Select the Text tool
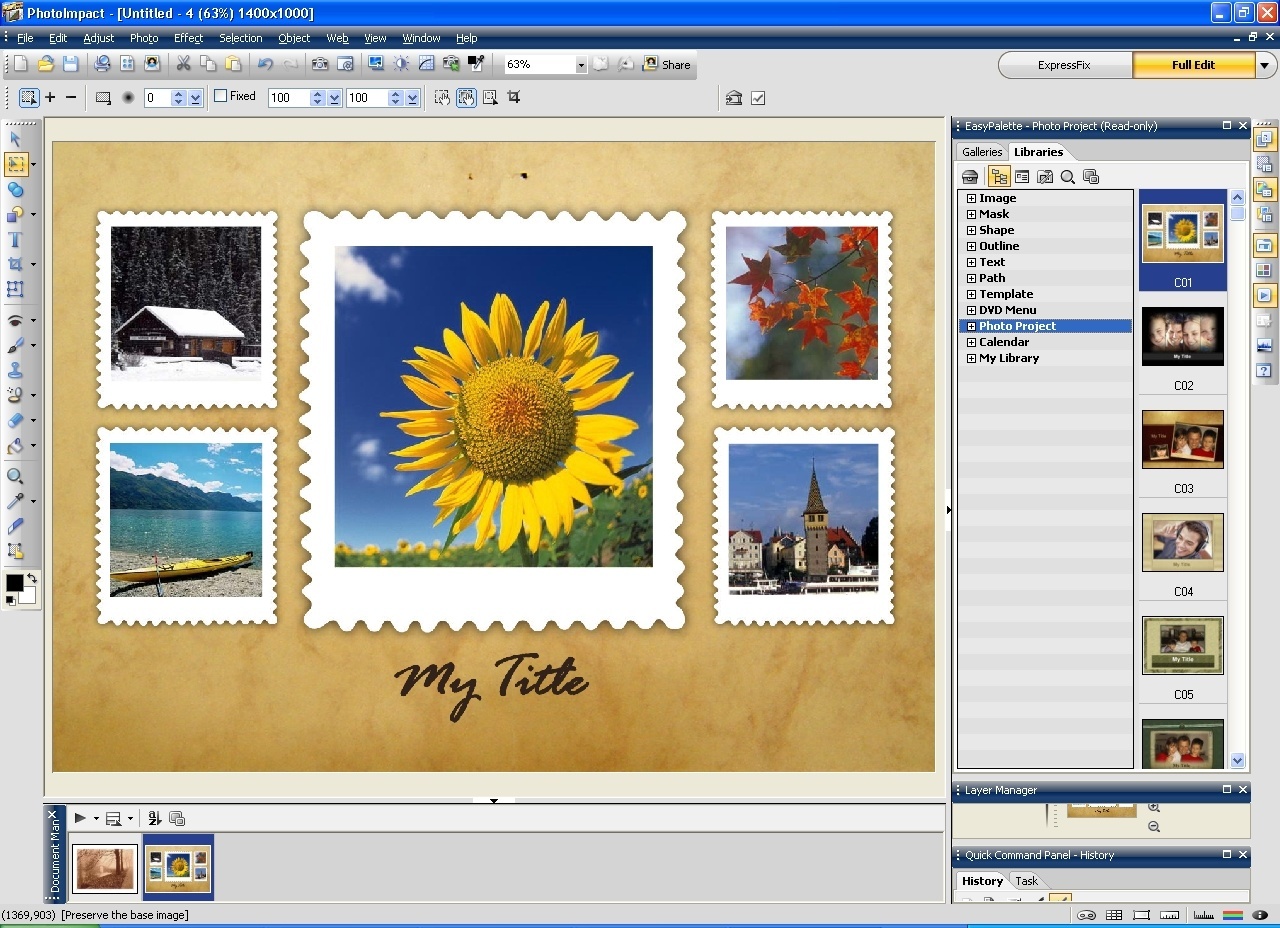The image size is (1280, 928). pos(15,240)
